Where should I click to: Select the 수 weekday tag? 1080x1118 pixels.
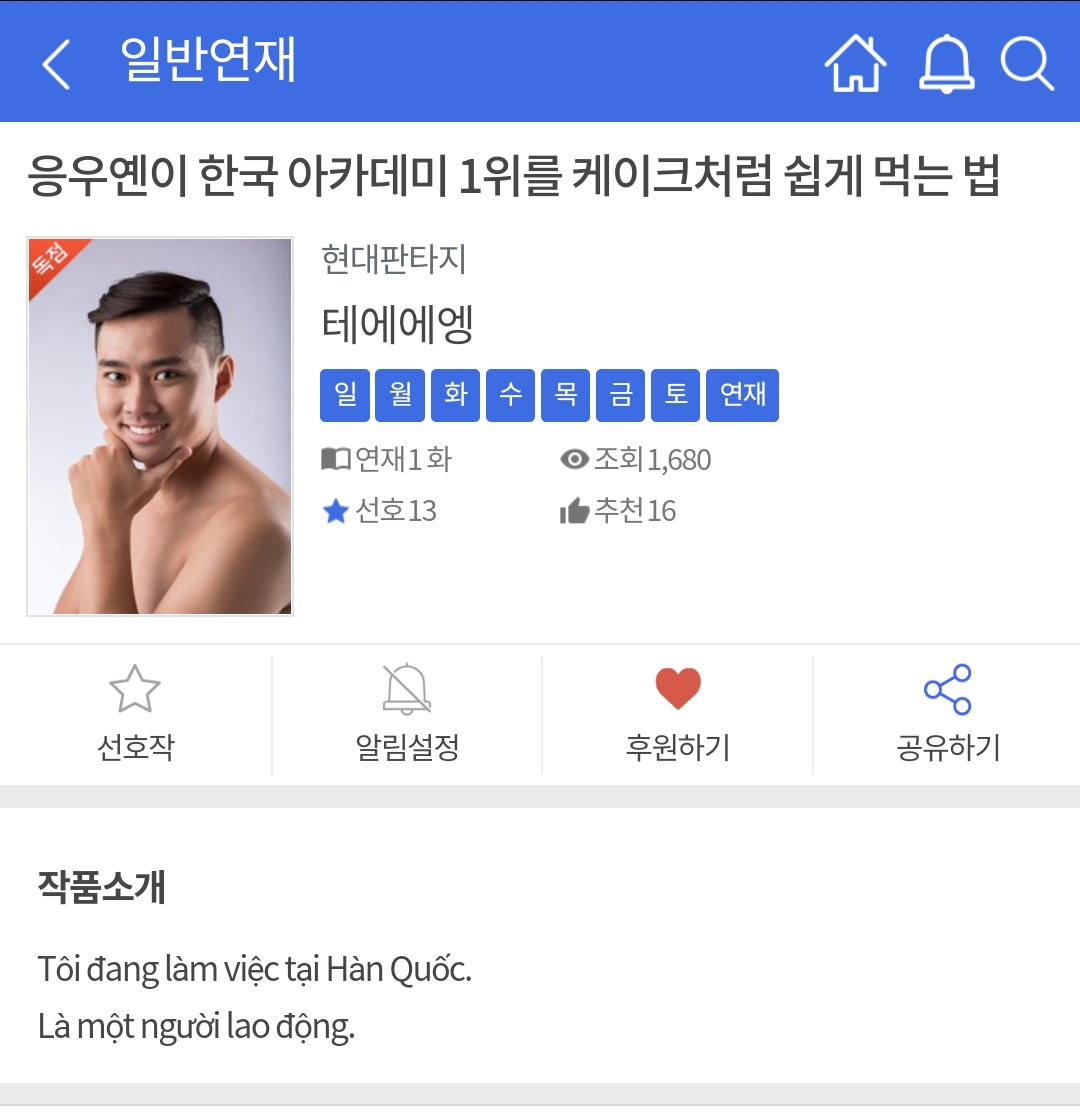(510, 395)
